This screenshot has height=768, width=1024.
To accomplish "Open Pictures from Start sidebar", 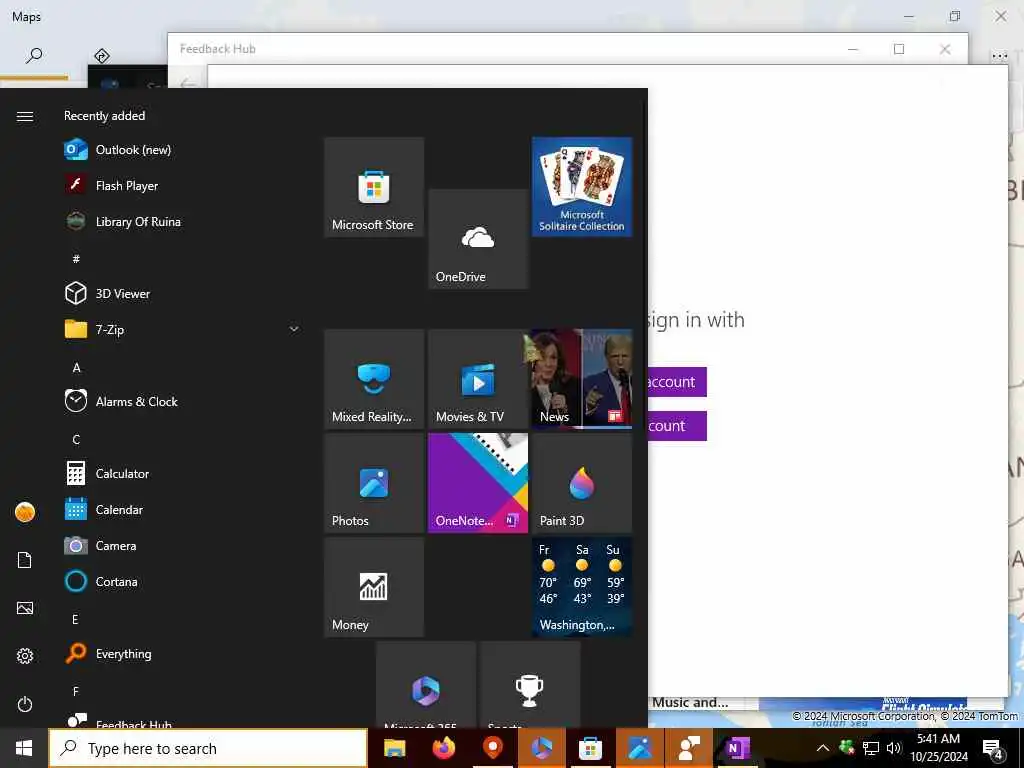I will click(x=25, y=608).
